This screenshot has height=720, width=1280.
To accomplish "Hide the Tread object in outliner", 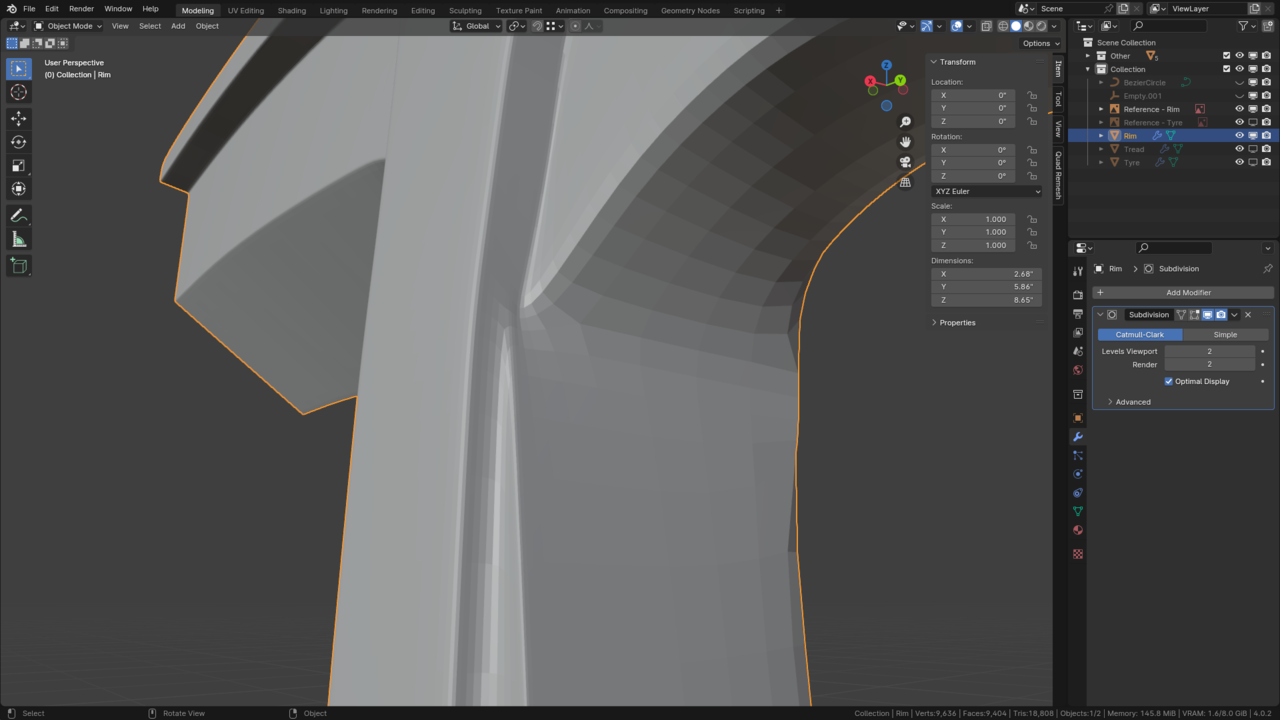I will [1239, 149].
